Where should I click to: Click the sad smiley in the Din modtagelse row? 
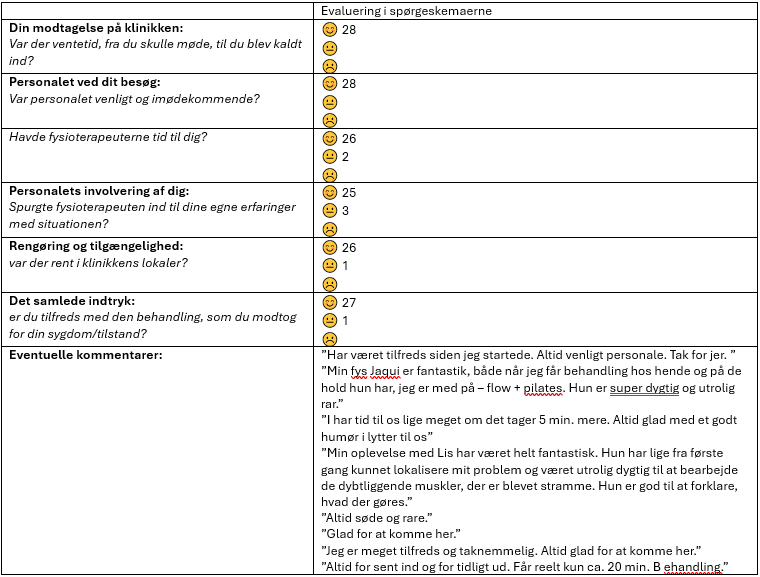tap(329, 66)
